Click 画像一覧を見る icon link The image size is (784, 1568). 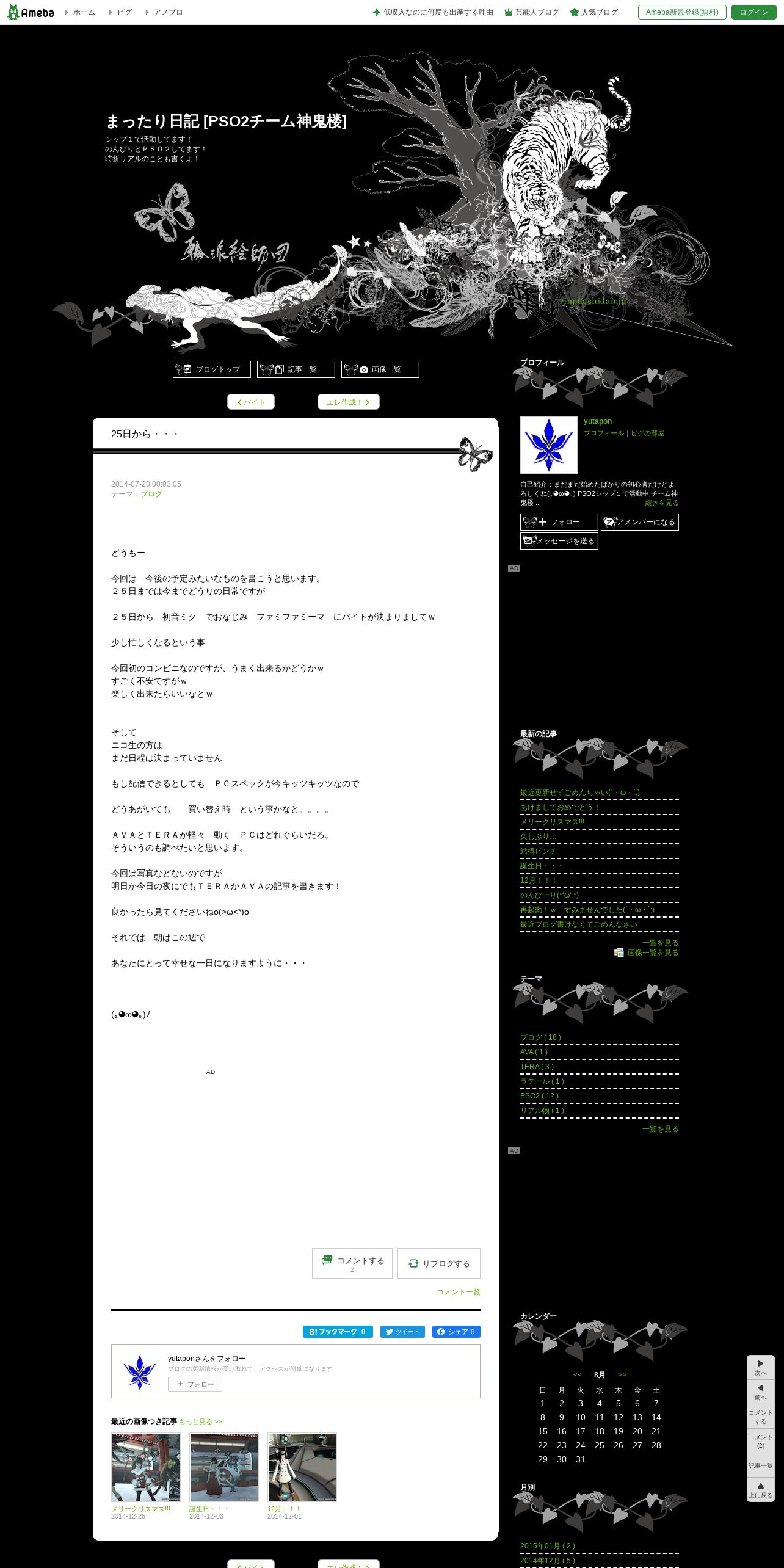point(647,953)
